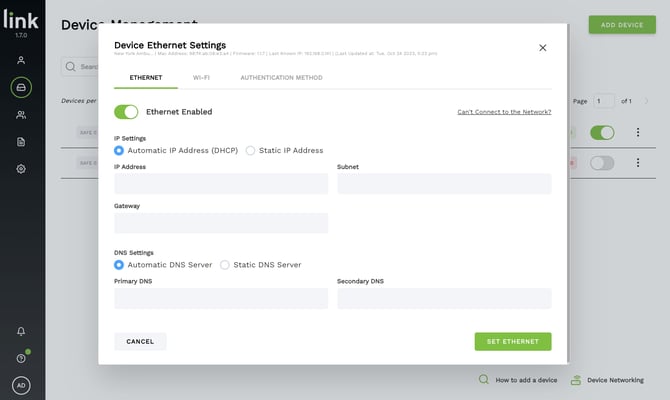The image size is (670, 400).
Task: Open the user profile icon in sidebar
Action: [21, 60]
